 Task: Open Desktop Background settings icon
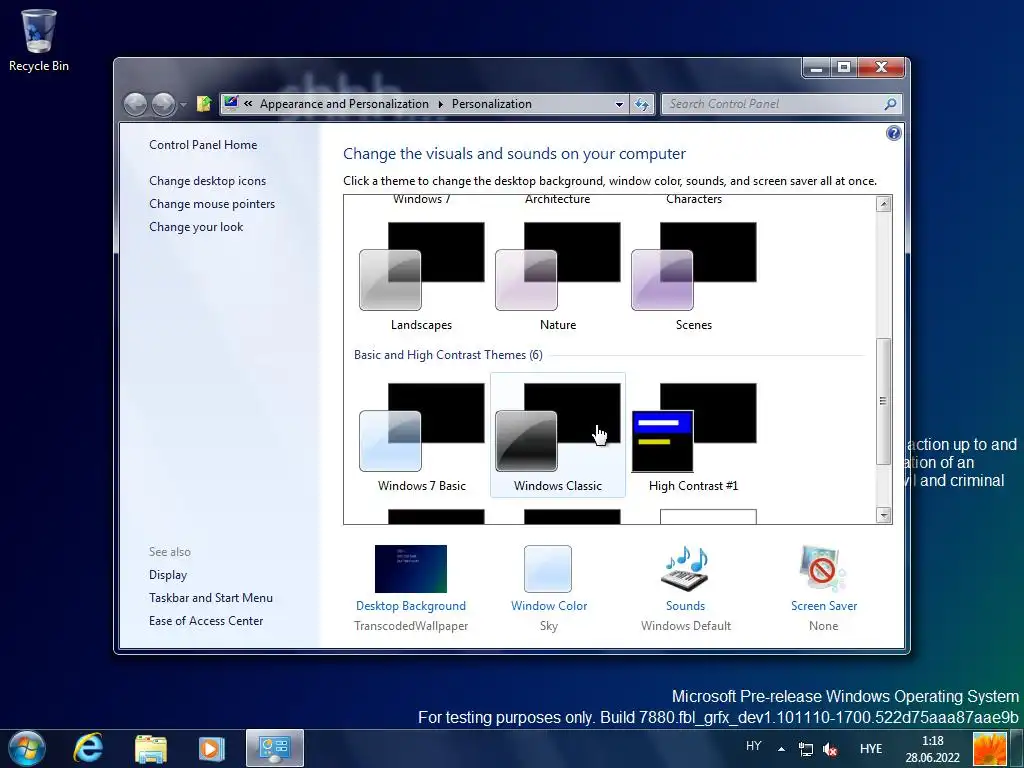[x=411, y=569]
